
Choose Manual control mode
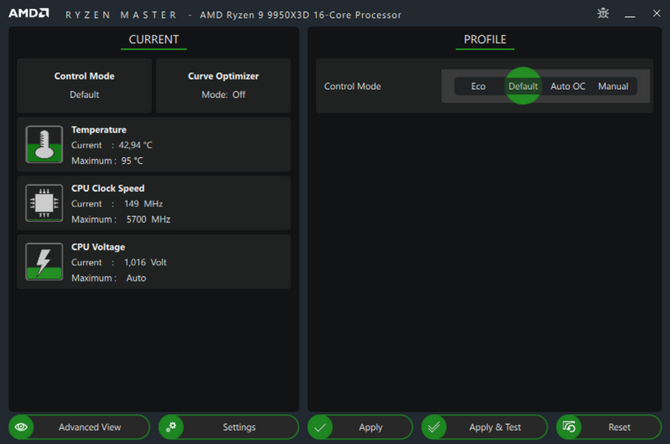click(613, 86)
